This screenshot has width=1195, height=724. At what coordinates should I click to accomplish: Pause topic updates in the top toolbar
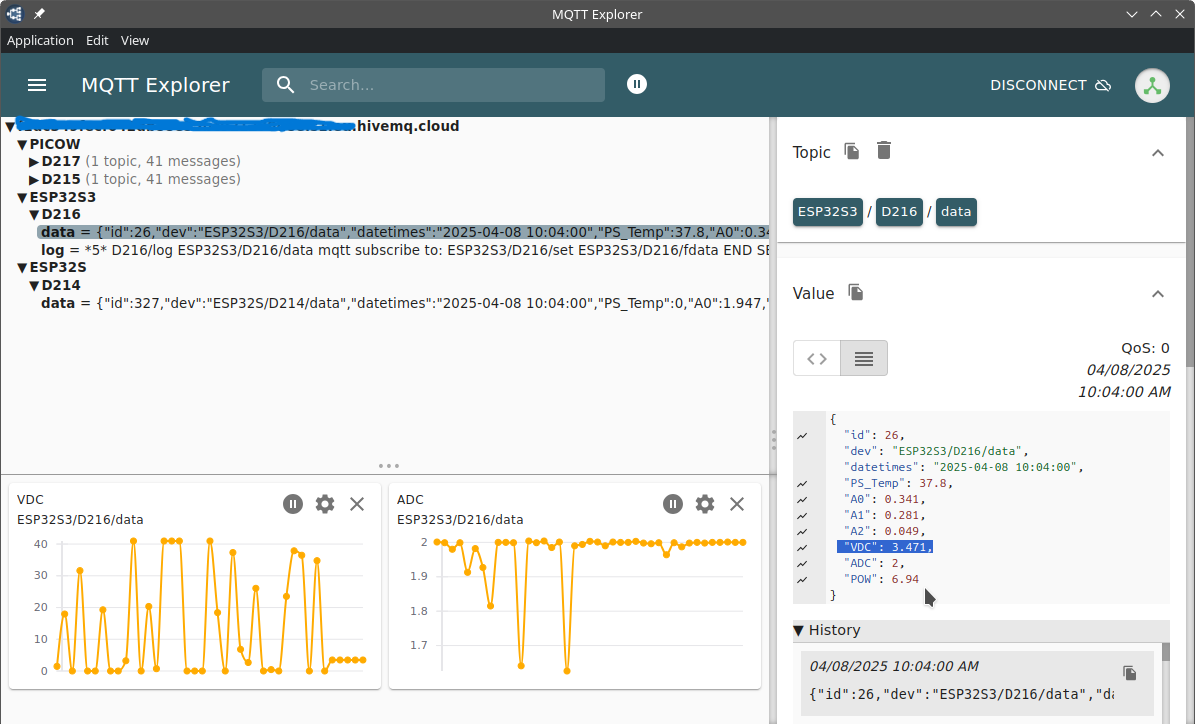pos(636,85)
